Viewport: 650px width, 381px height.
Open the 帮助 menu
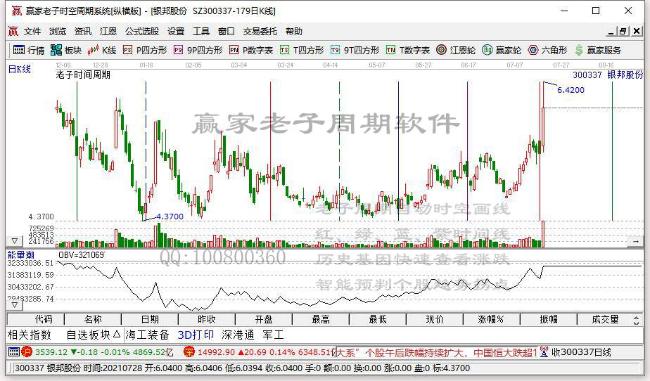pos(294,31)
